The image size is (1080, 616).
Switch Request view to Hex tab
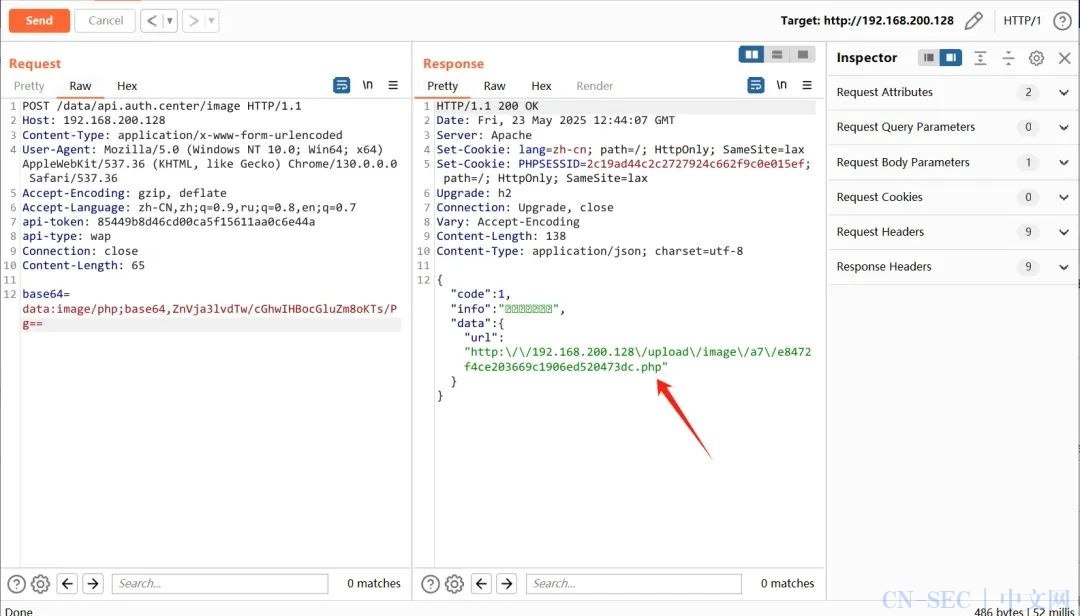coord(127,86)
